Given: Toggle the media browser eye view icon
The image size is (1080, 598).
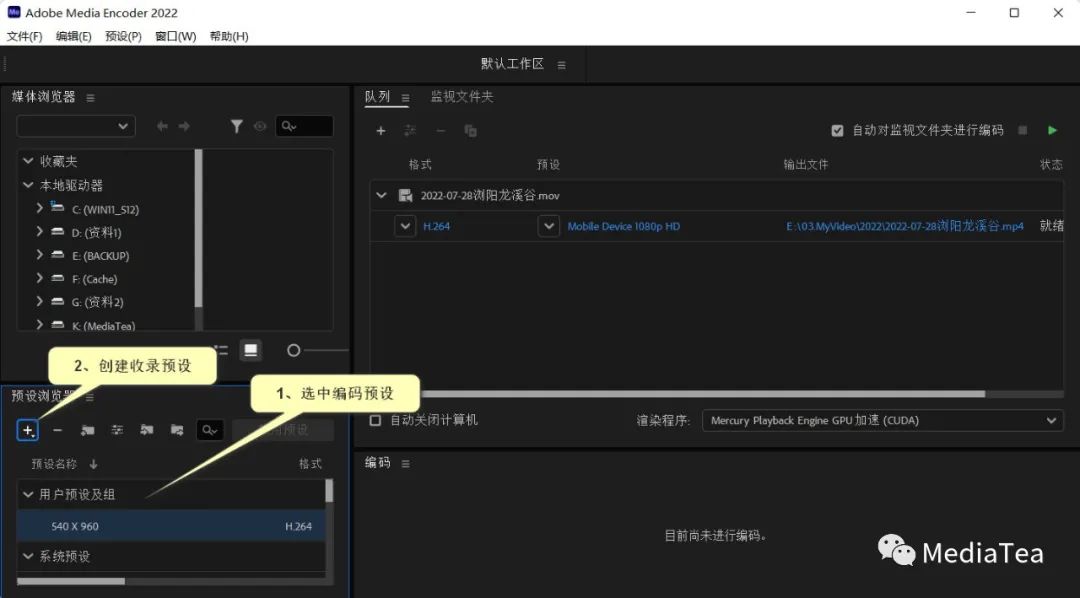Looking at the screenshot, I should [x=260, y=126].
